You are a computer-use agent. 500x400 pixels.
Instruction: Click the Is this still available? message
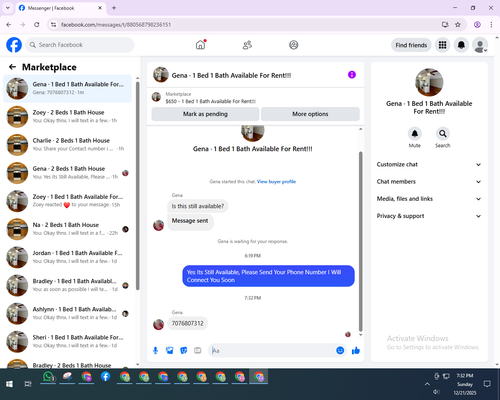pyautogui.click(x=198, y=206)
